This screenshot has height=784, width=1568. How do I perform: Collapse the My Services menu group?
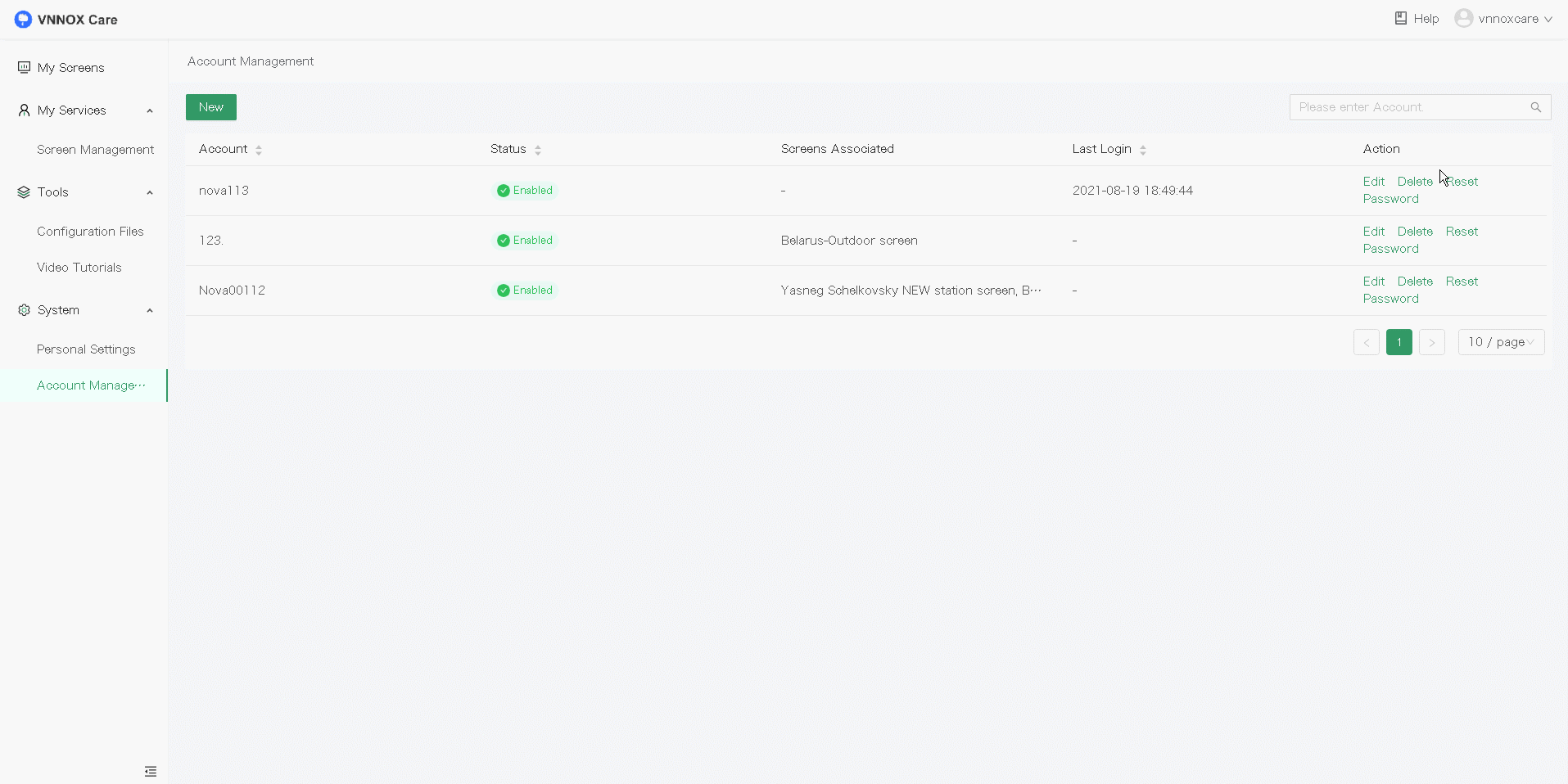(x=150, y=110)
